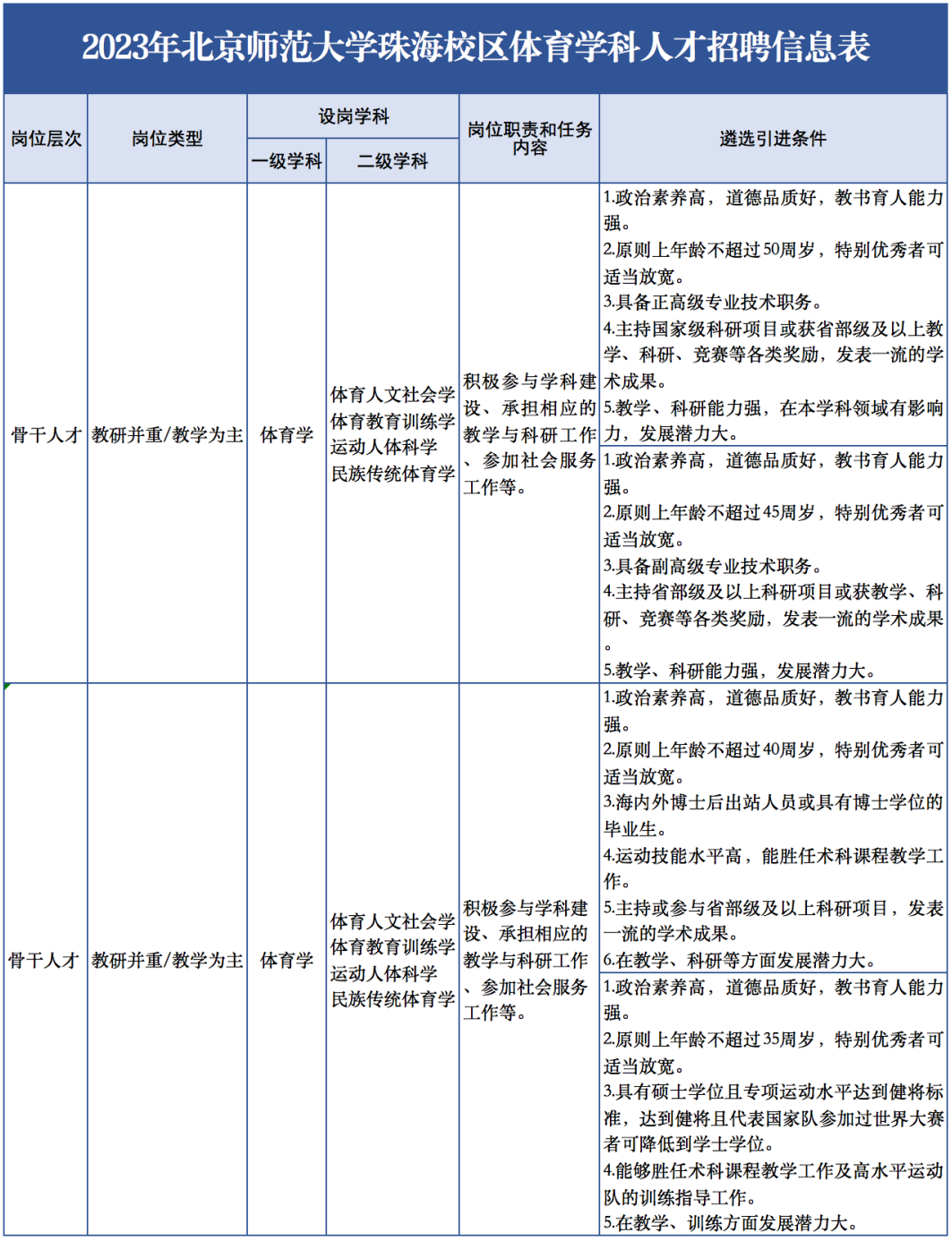
Task: Select 运动人体科学 in the 40周岁 row
Action: point(384,973)
